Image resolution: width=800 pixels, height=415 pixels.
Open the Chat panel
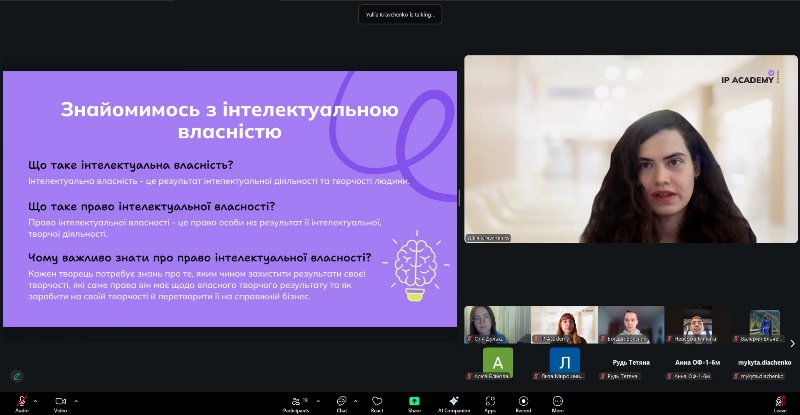pyautogui.click(x=341, y=402)
